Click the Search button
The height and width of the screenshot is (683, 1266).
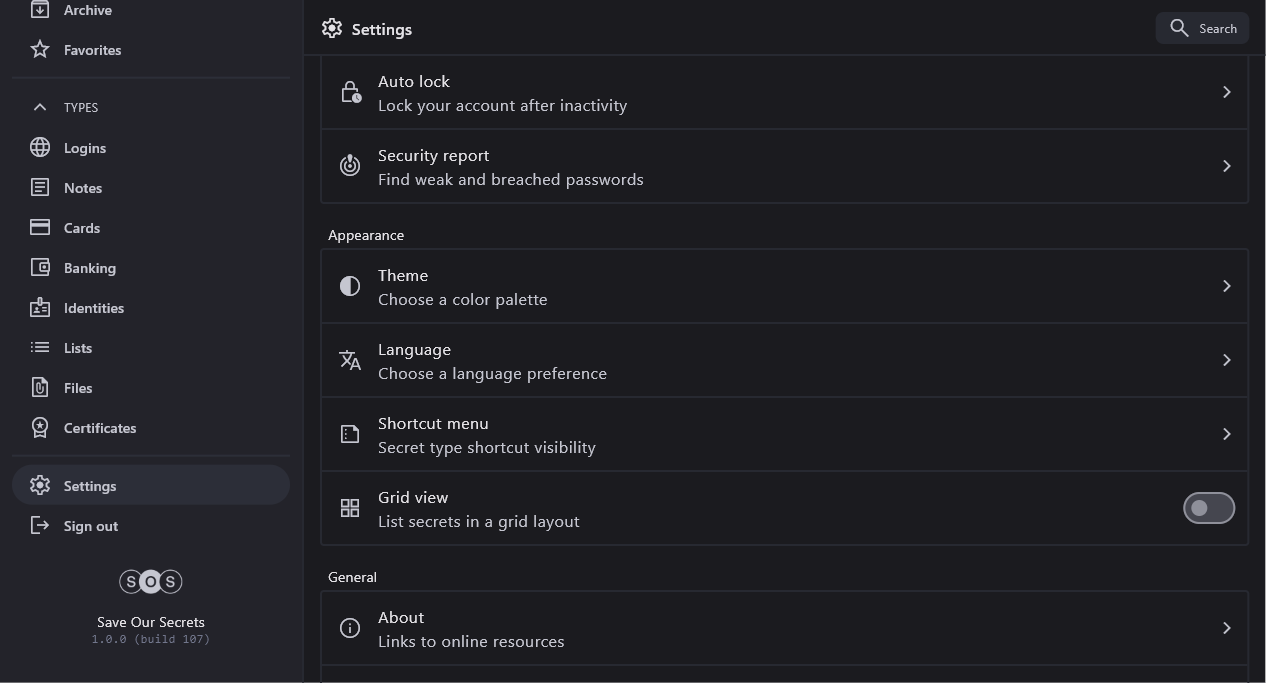click(1202, 28)
